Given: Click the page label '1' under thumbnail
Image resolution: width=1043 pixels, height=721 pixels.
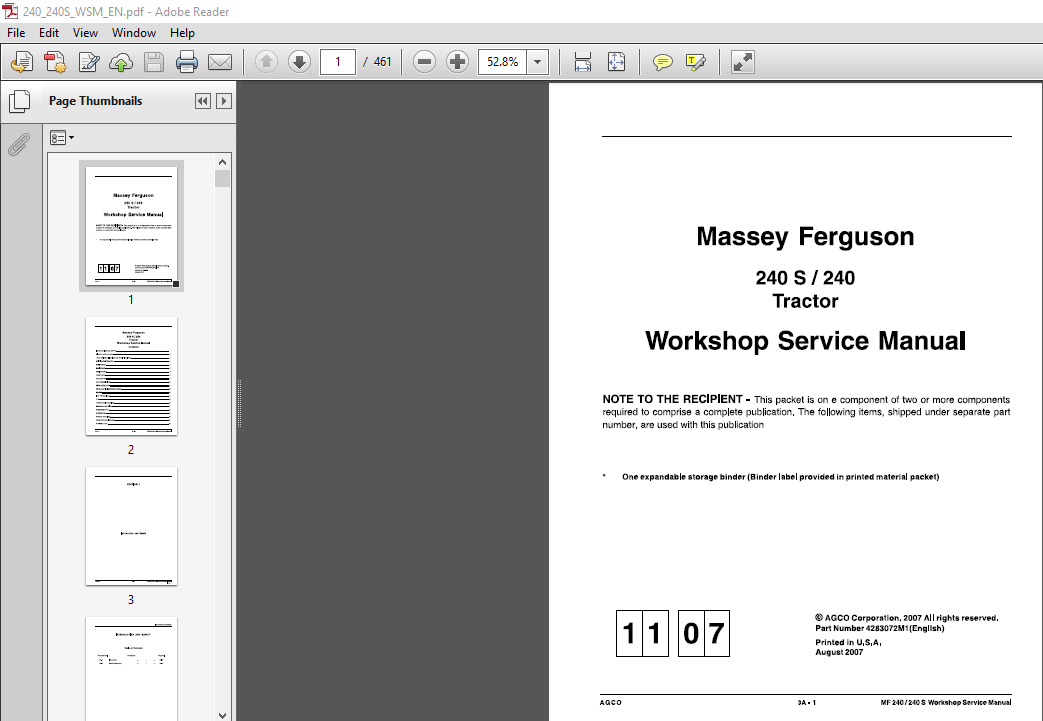Looking at the screenshot, I should [130, 300].
